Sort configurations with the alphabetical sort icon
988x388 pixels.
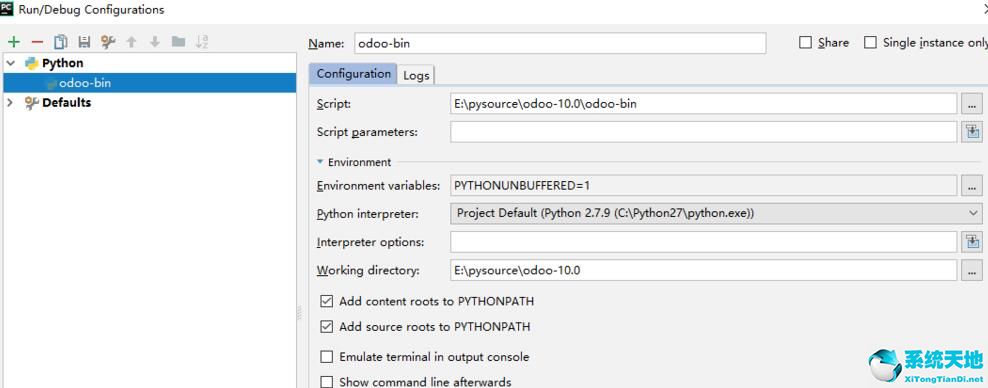pos(202,42)
